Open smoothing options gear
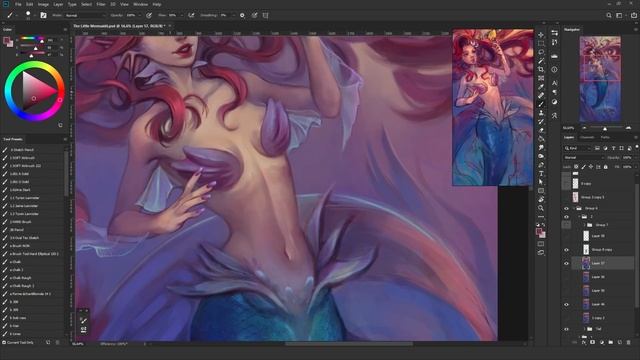Screen dimensions: 640x360 coord(242,15)
